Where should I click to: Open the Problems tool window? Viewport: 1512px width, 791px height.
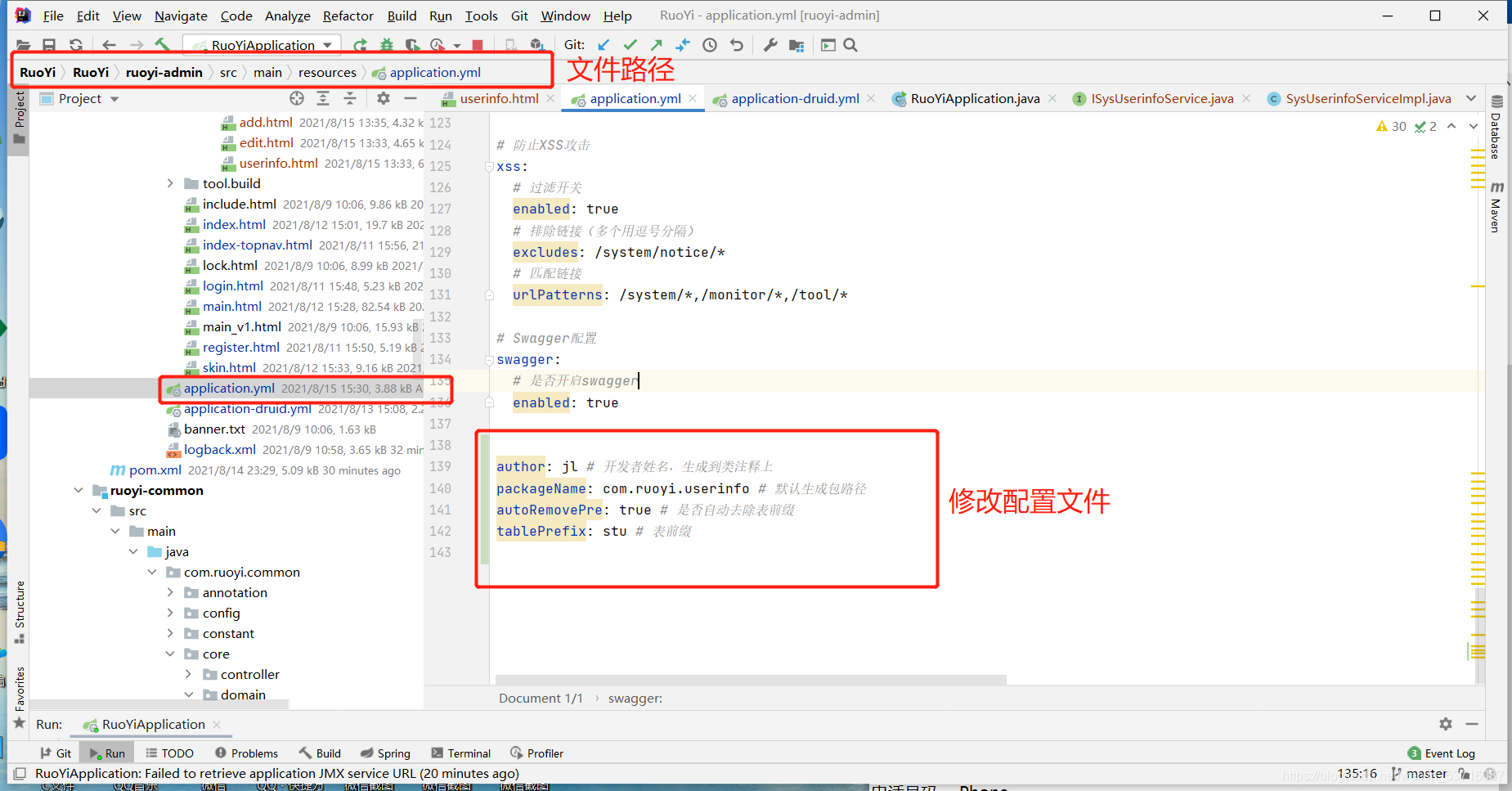tap(246, 753)
